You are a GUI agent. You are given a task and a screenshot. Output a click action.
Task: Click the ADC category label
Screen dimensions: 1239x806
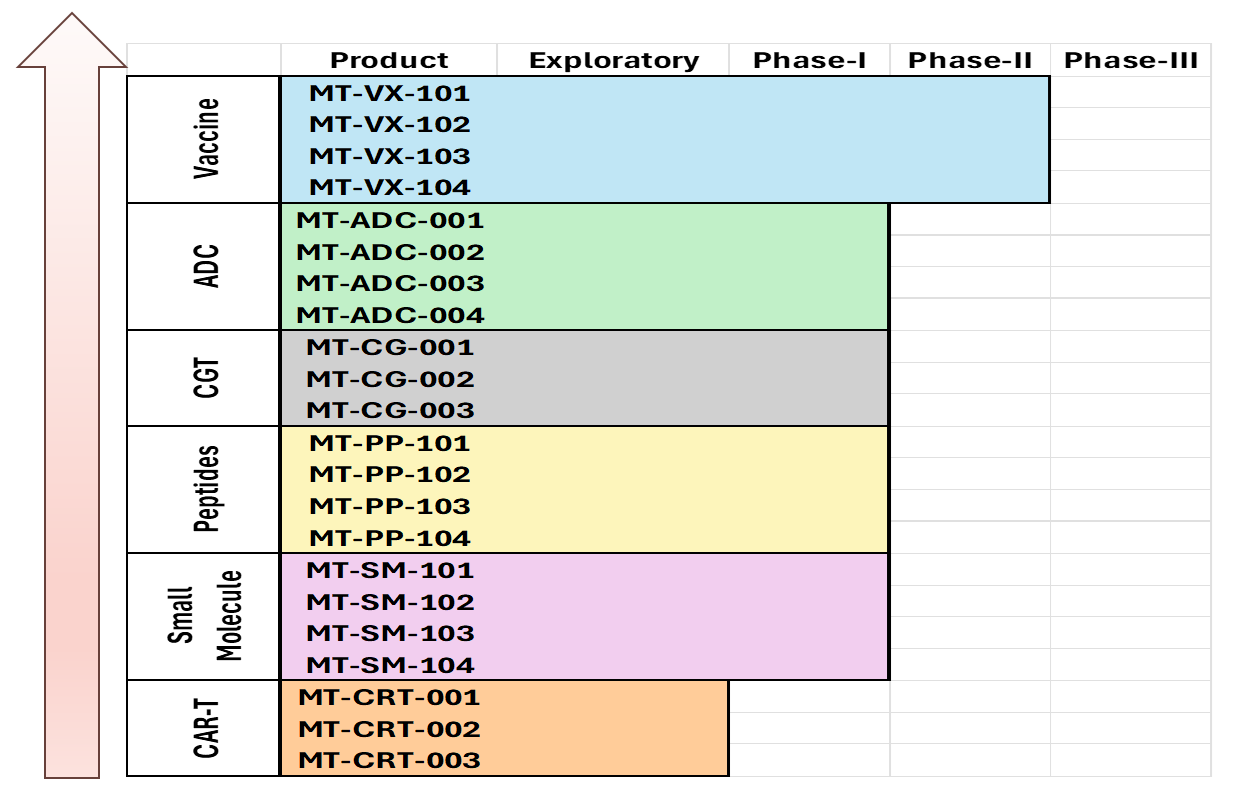(206, 266)
